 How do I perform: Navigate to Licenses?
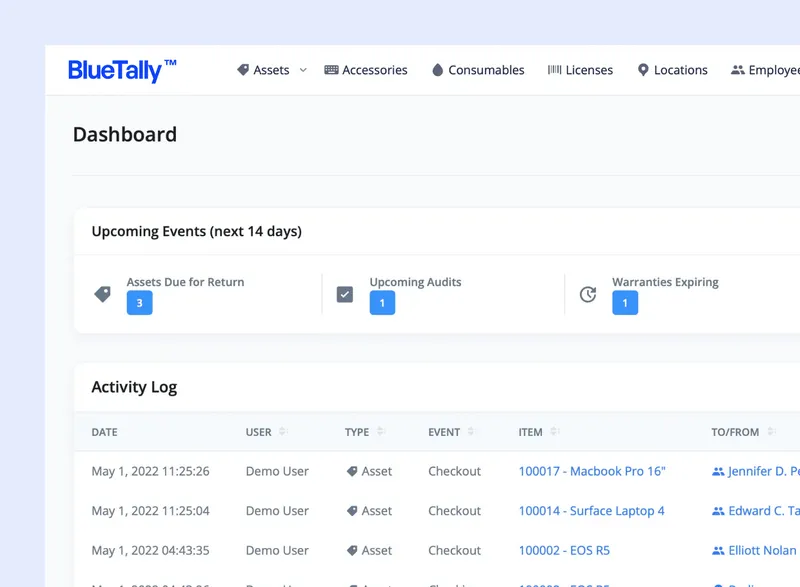580,70
